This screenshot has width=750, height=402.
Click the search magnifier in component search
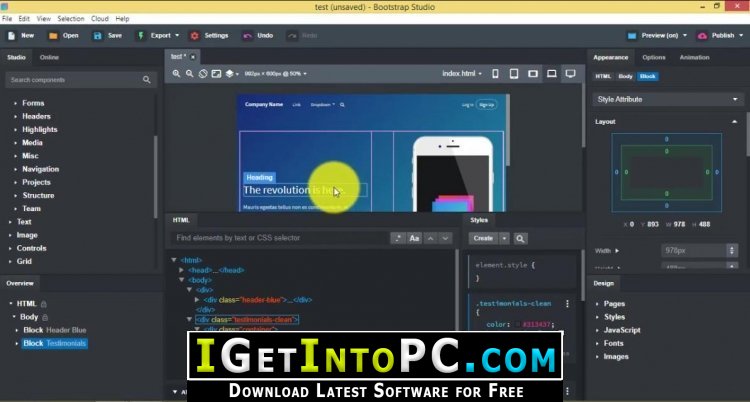click(146, 80)
